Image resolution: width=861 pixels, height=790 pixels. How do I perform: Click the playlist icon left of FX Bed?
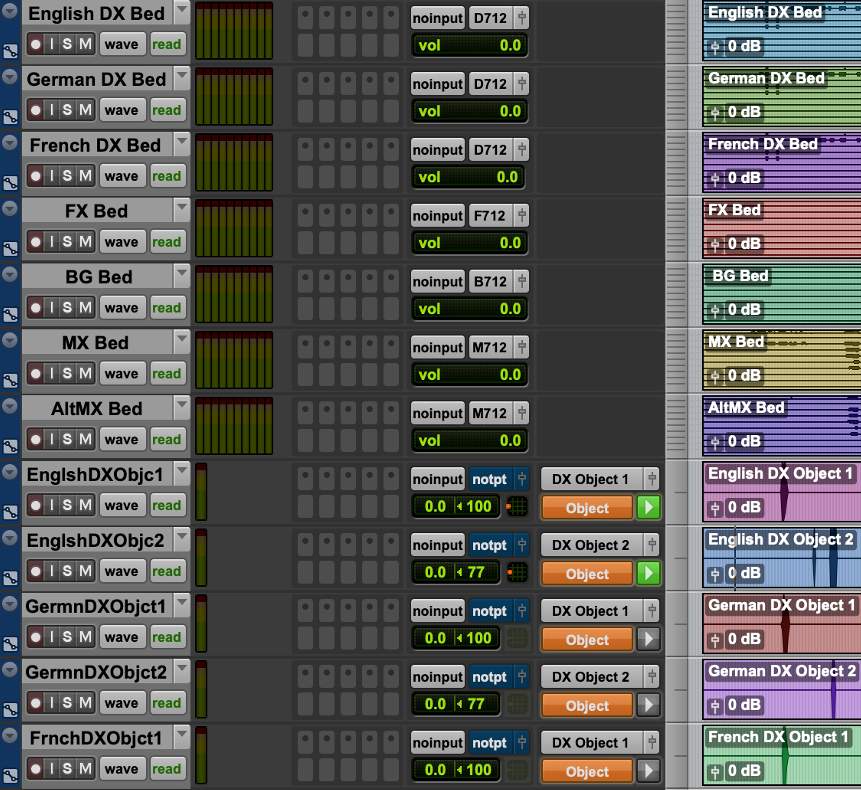click(10, 251)
